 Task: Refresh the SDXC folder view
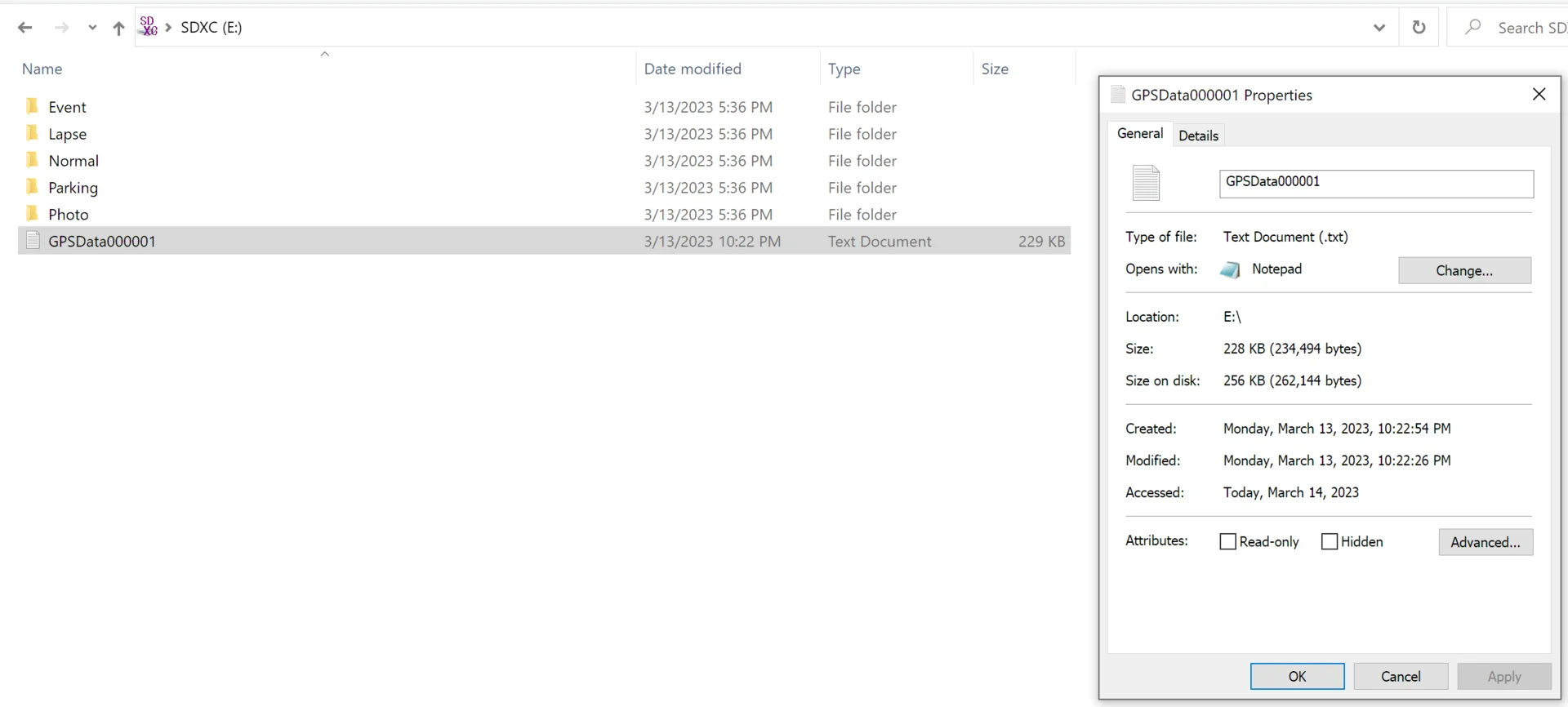(x=1419, y=27)
